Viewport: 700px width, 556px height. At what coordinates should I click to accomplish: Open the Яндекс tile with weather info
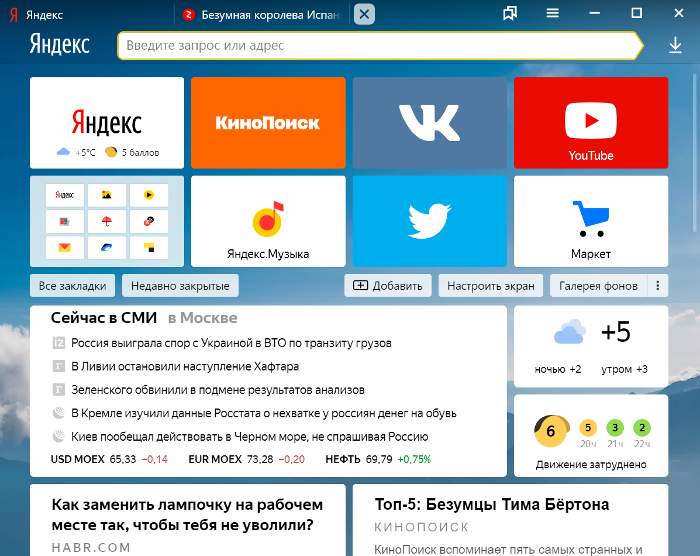point(107,123)
